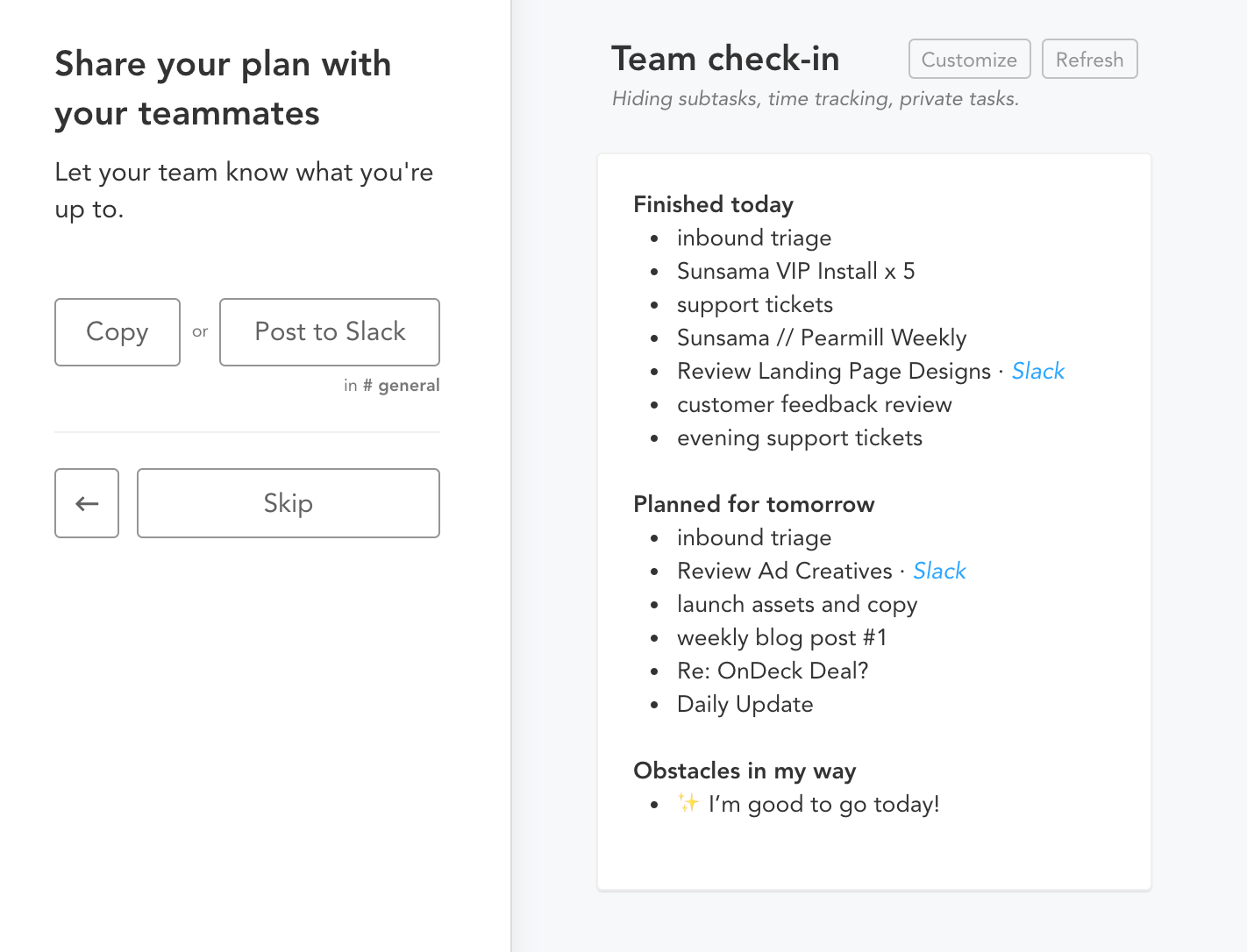Screen dimensions: 1247x952
Task: Post the plan to Slack
Action: [330, 332]
